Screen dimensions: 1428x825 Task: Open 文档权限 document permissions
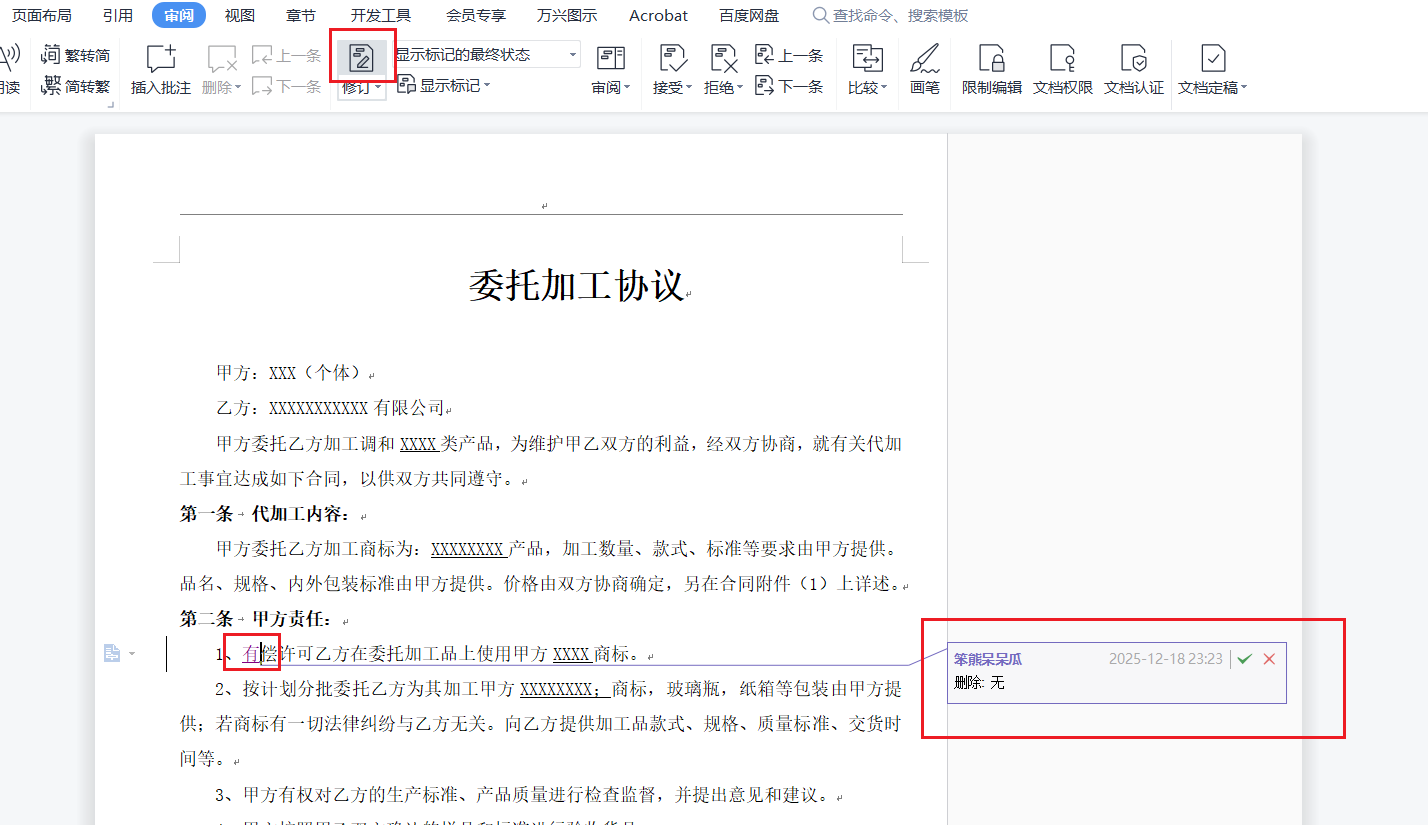pyautogui.click(x=1062, y=59)
